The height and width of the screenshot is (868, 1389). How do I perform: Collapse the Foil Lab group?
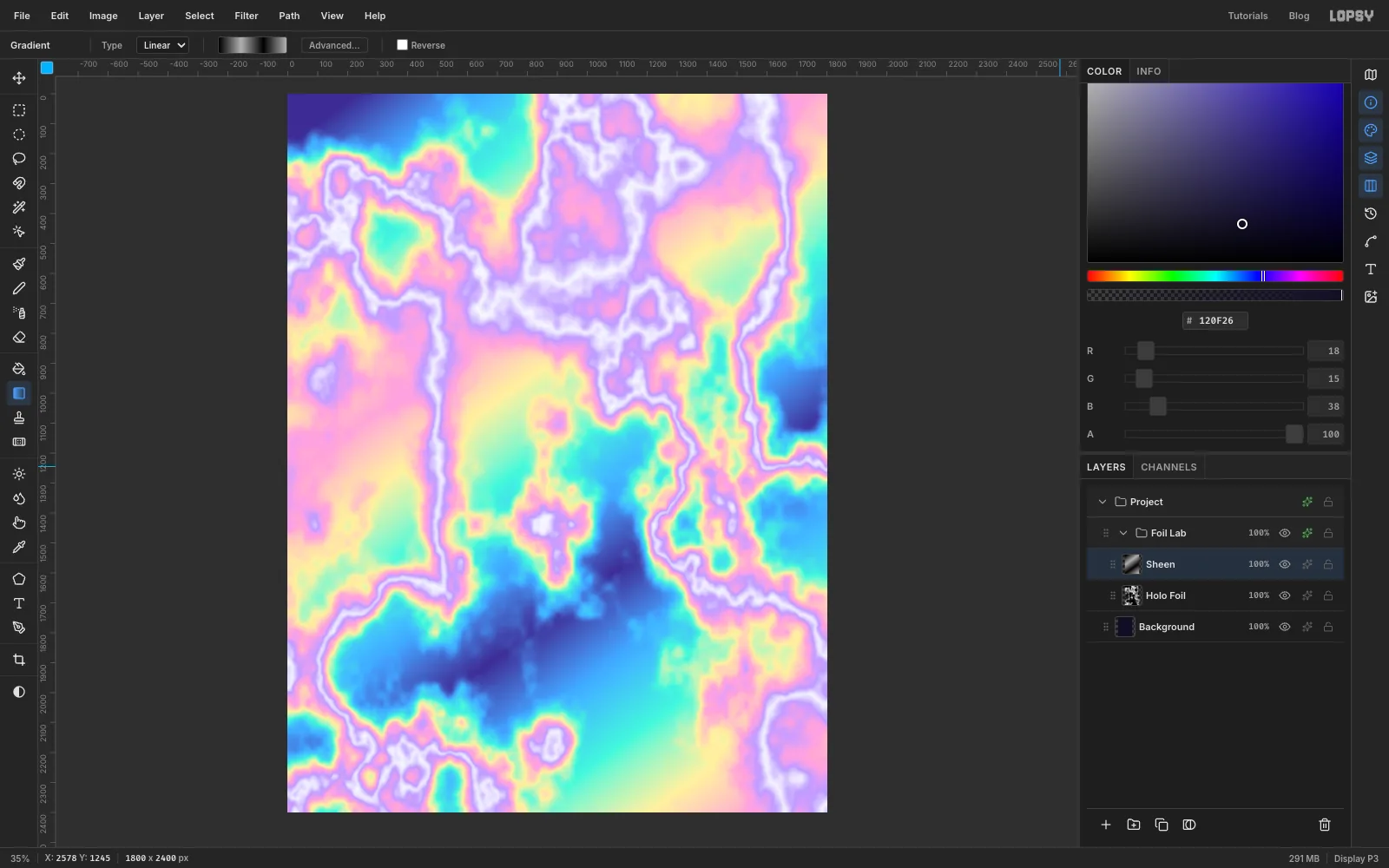point(1123,533)
